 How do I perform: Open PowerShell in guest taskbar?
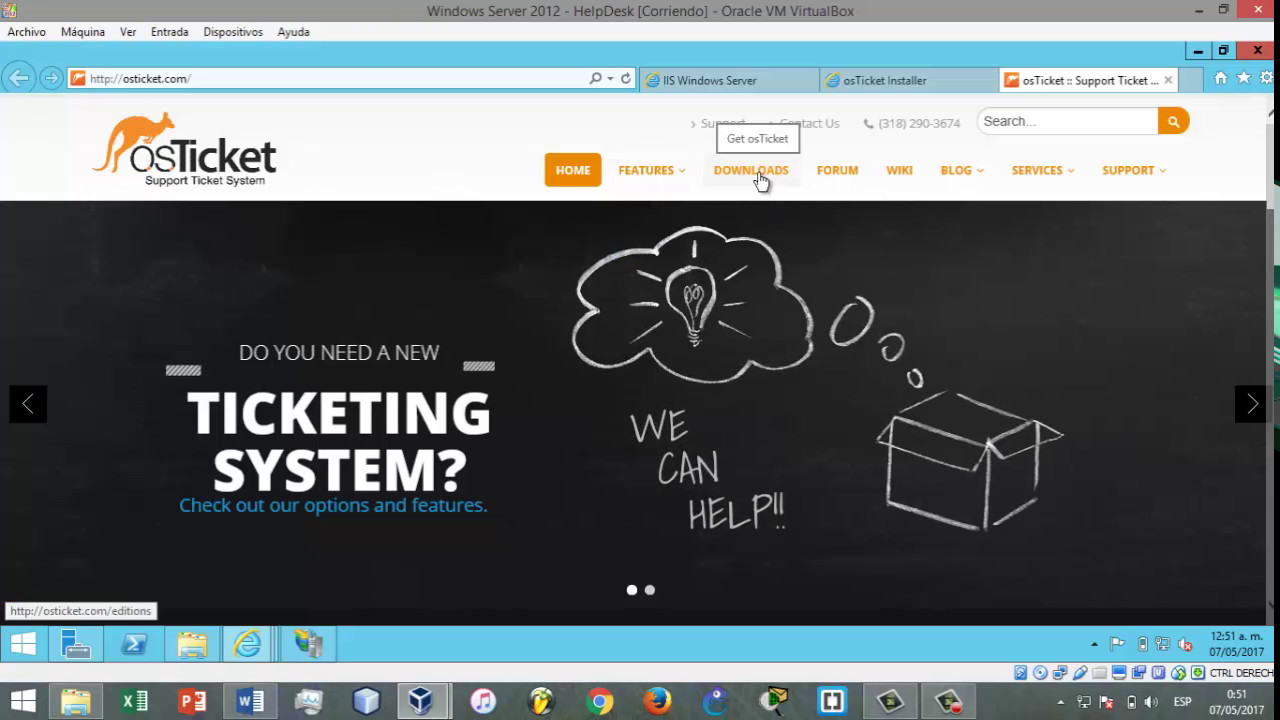click(134, 644)
